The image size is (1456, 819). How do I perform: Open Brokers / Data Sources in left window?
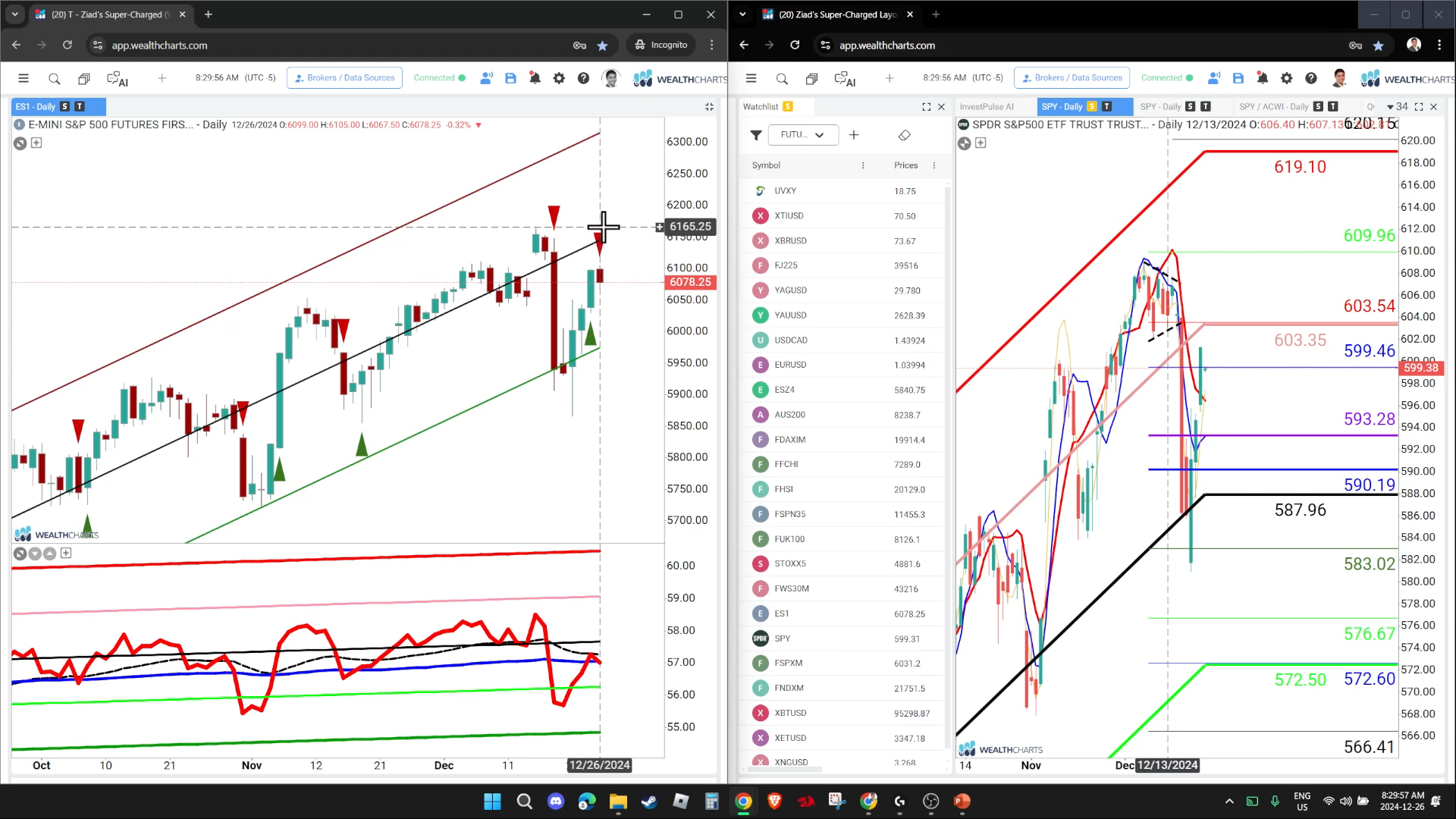tap(344, 78)
